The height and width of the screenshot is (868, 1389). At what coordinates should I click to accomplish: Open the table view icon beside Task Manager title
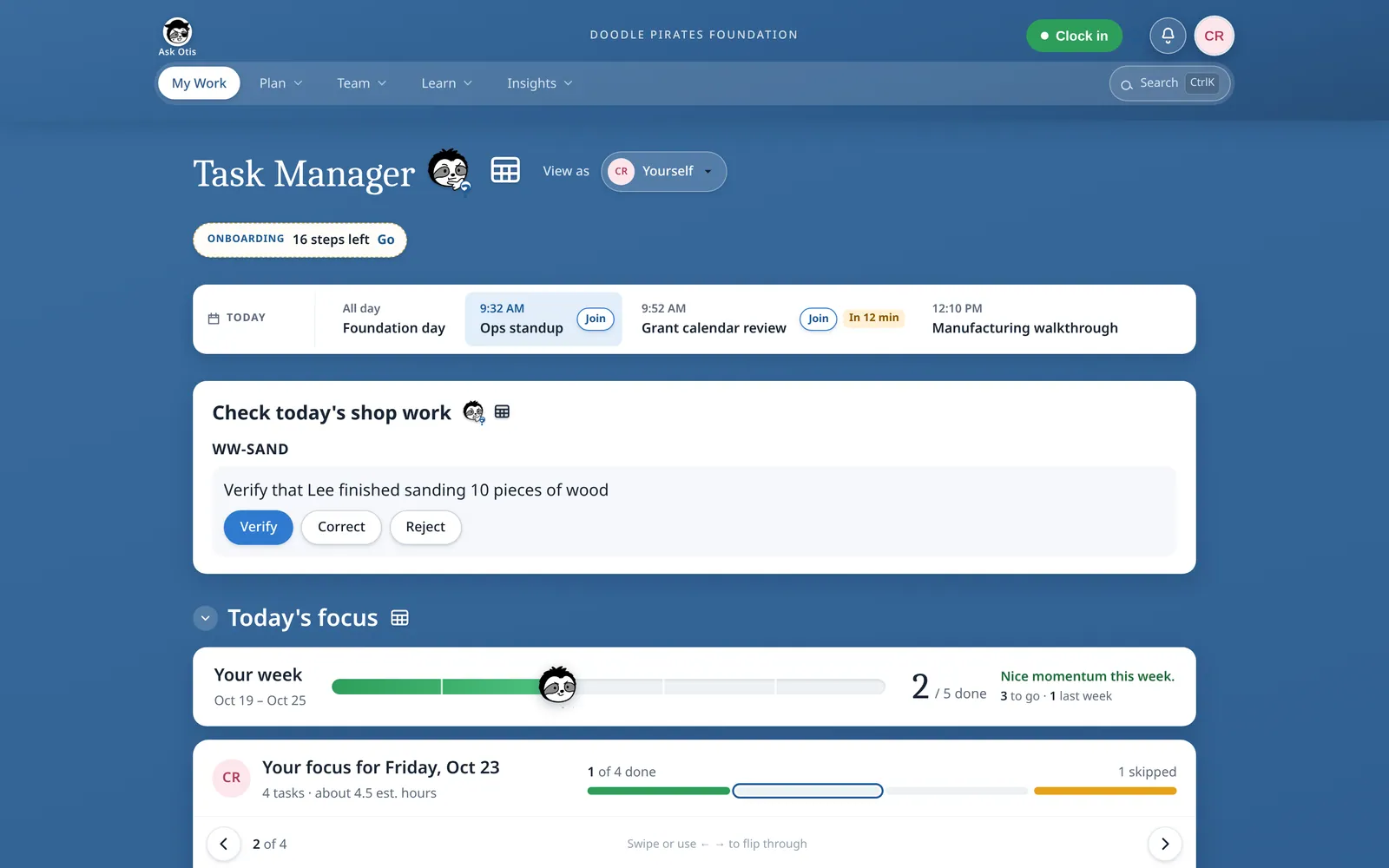(505, 170)
